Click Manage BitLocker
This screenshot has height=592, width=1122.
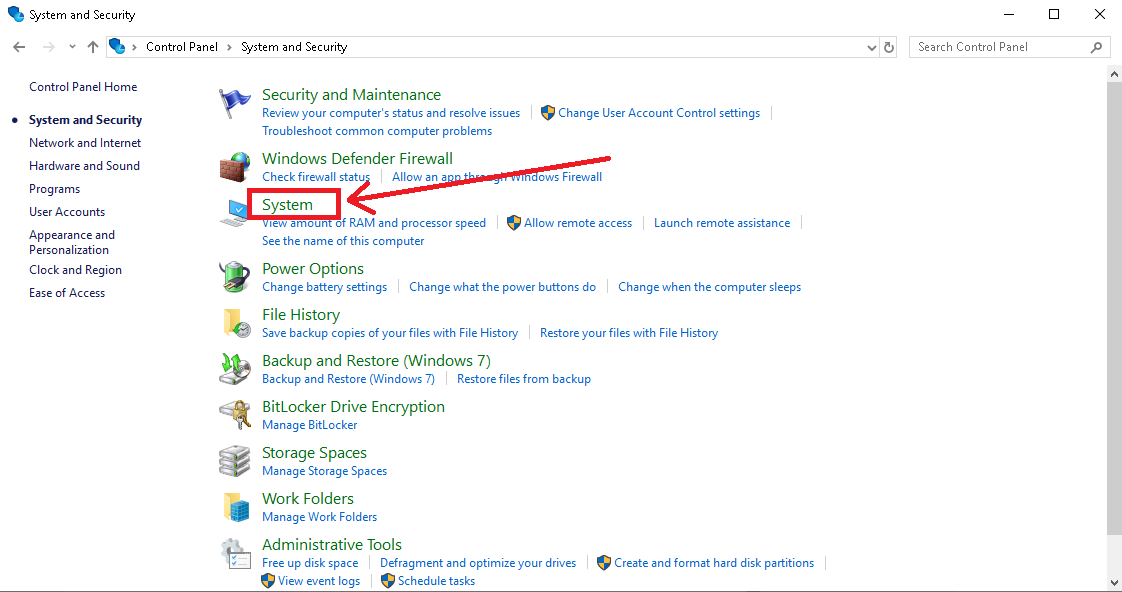309,424
